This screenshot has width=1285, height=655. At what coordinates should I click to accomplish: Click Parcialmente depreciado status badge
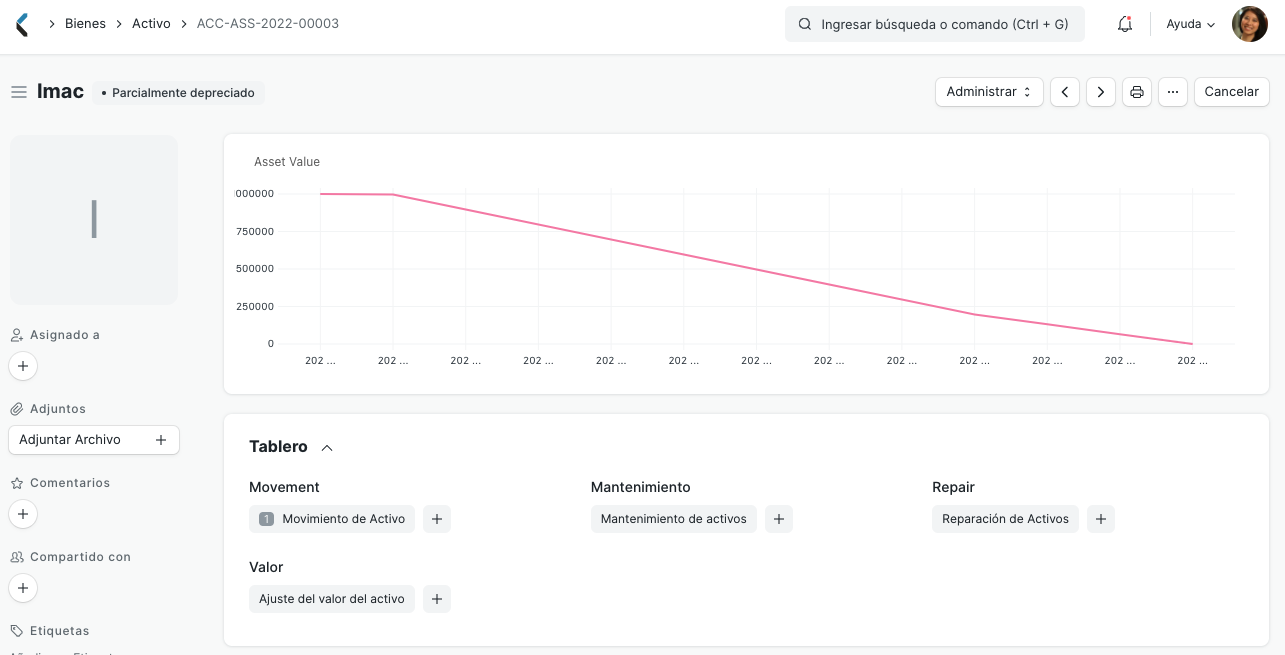[179, 93]
